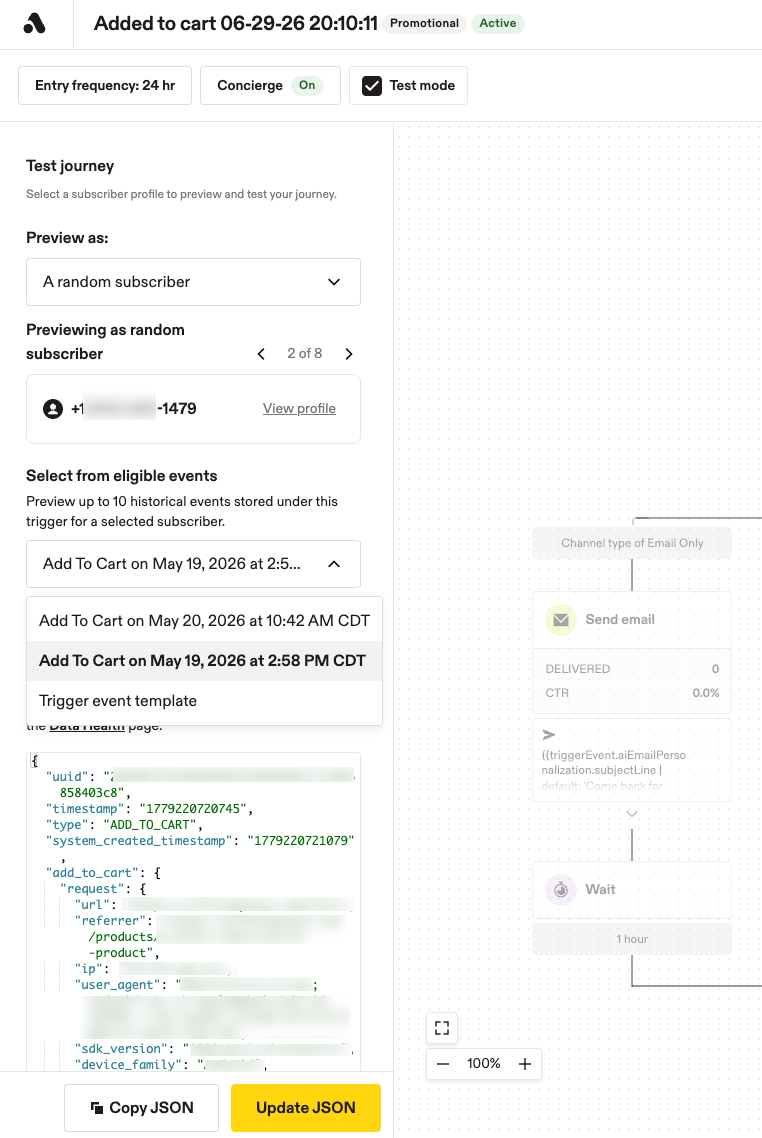Click the Send email envelope icon
Image resolution: width=762 pixels, height=1138 pixels.
561,620
